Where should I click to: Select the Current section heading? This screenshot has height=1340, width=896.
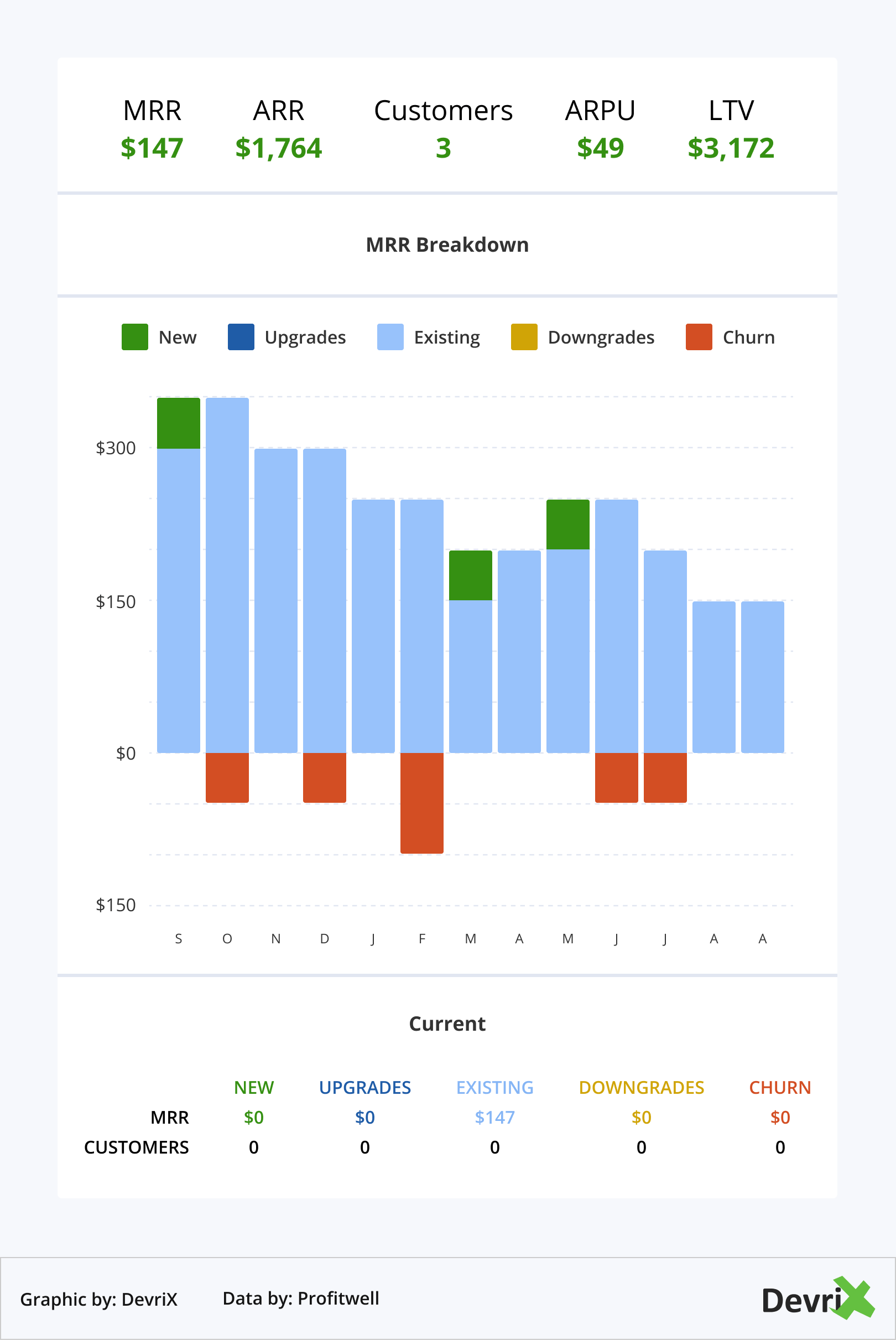click(447, 1024)
